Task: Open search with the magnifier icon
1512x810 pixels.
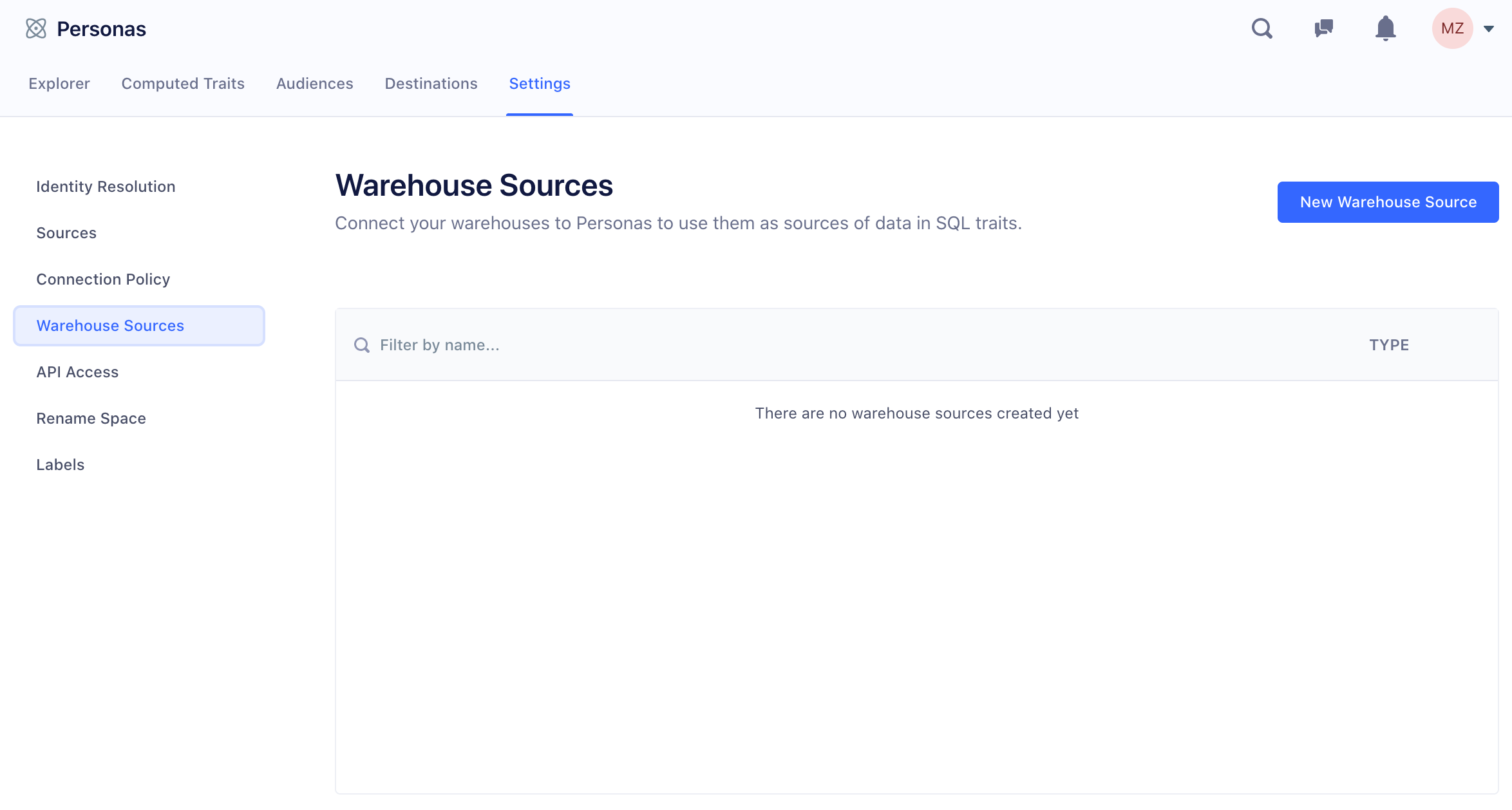Action: [x=1262, y=28]
